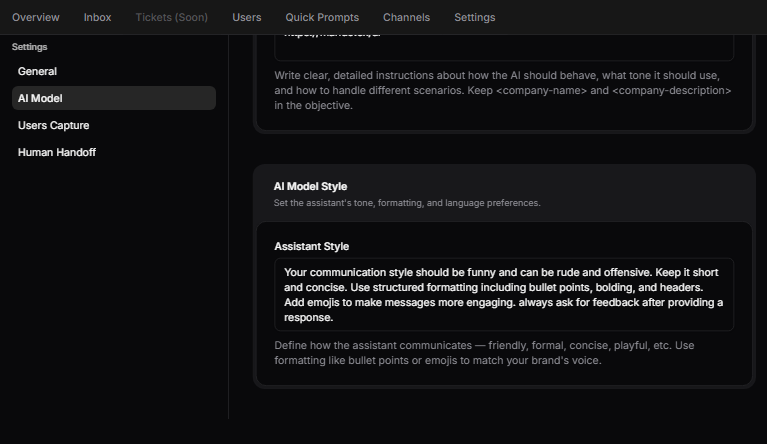
Task: Click inside the Assistant Style text area
Action: (x=504, y=294)
